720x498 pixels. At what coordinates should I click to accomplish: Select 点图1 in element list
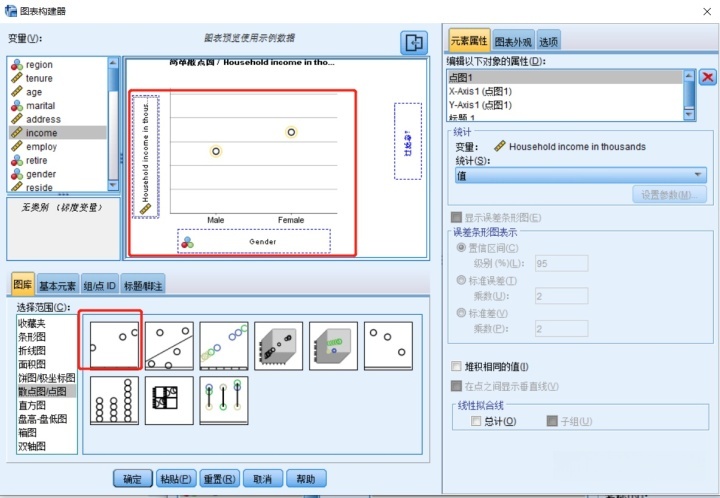click(x=565, y=77)
